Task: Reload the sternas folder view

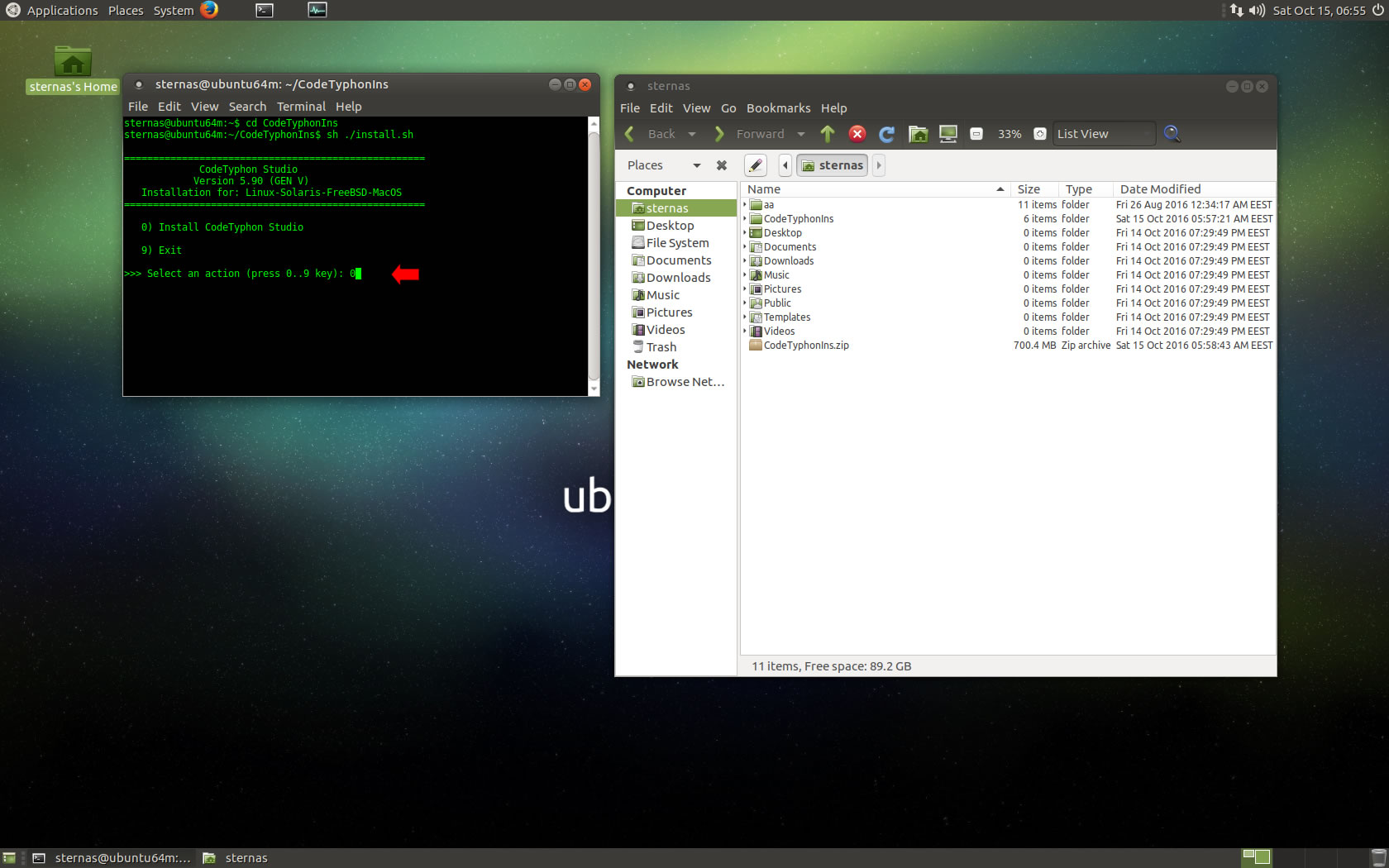Action: point(887,134)
